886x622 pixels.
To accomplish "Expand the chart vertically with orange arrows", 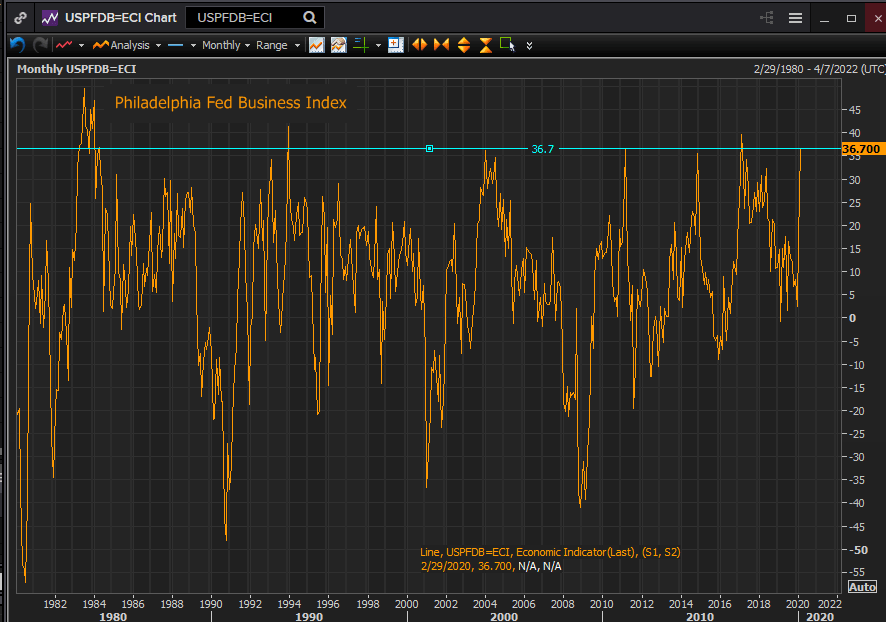I will pos(463,45).
